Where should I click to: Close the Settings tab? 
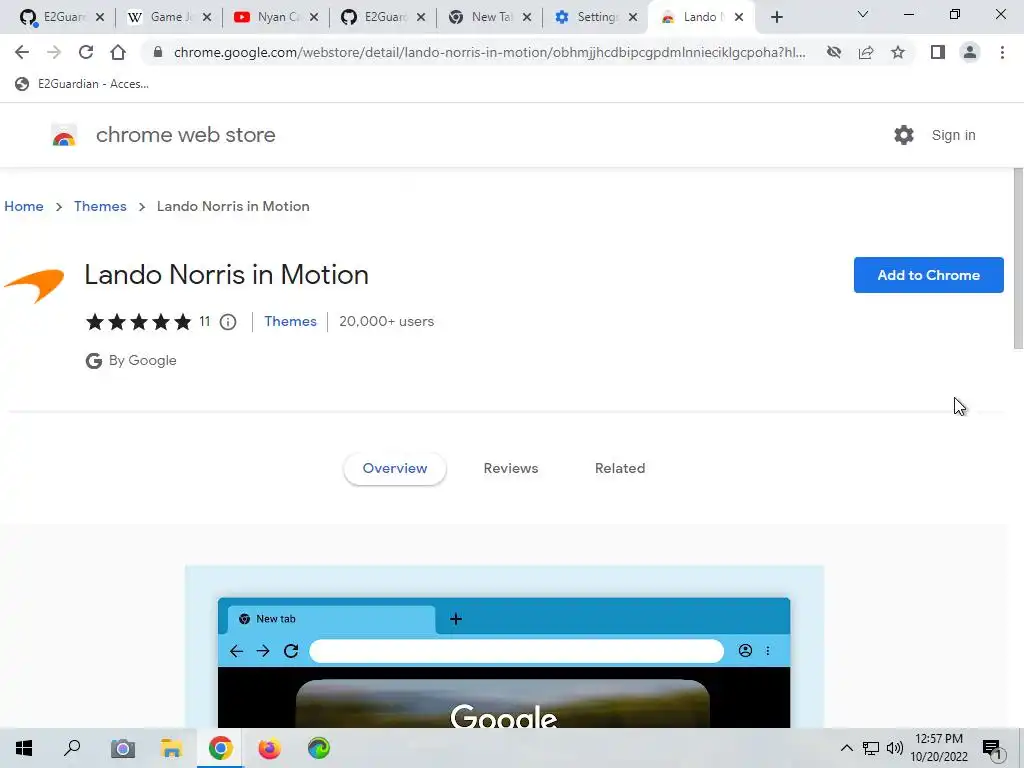tap(633, 18)
